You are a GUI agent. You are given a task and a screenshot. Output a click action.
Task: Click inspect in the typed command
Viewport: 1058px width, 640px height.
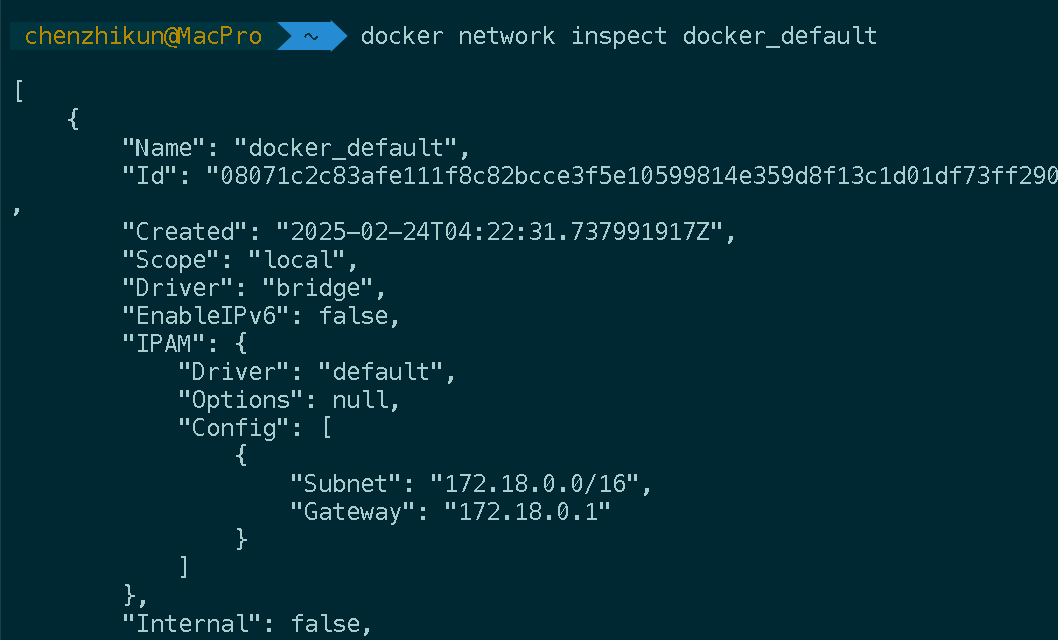tap(619, 36)
